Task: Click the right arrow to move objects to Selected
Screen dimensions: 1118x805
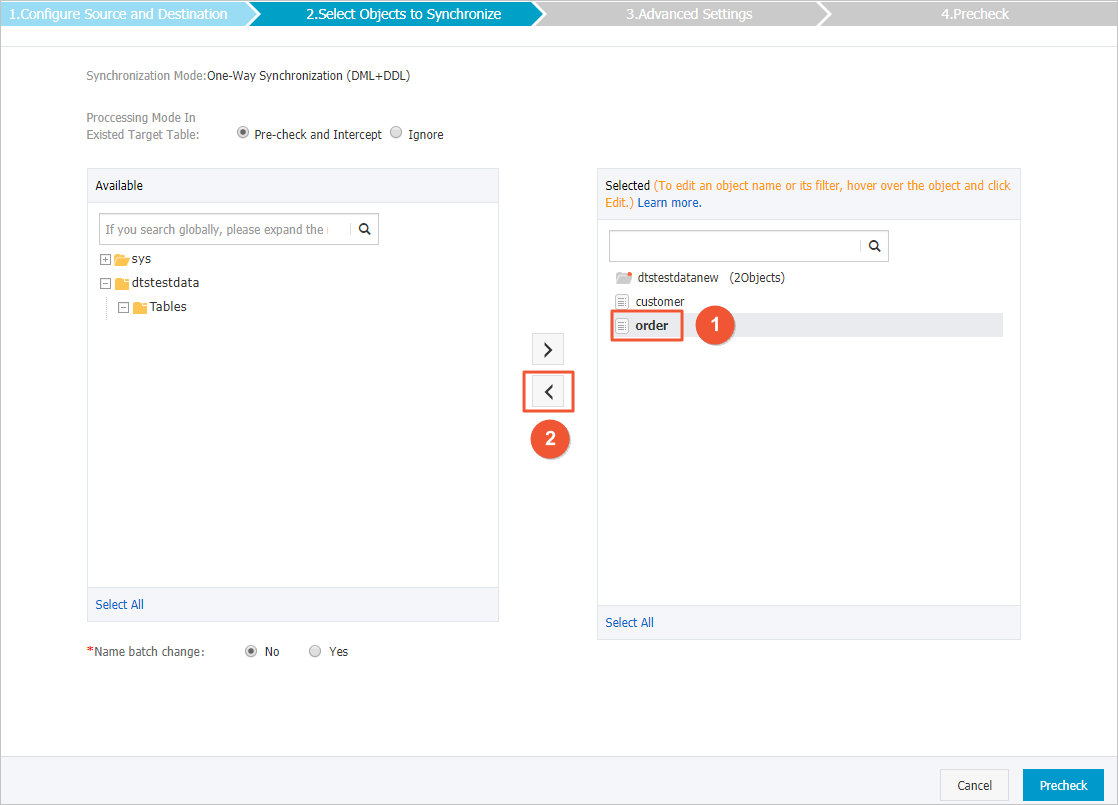Action: coord(548,349)
